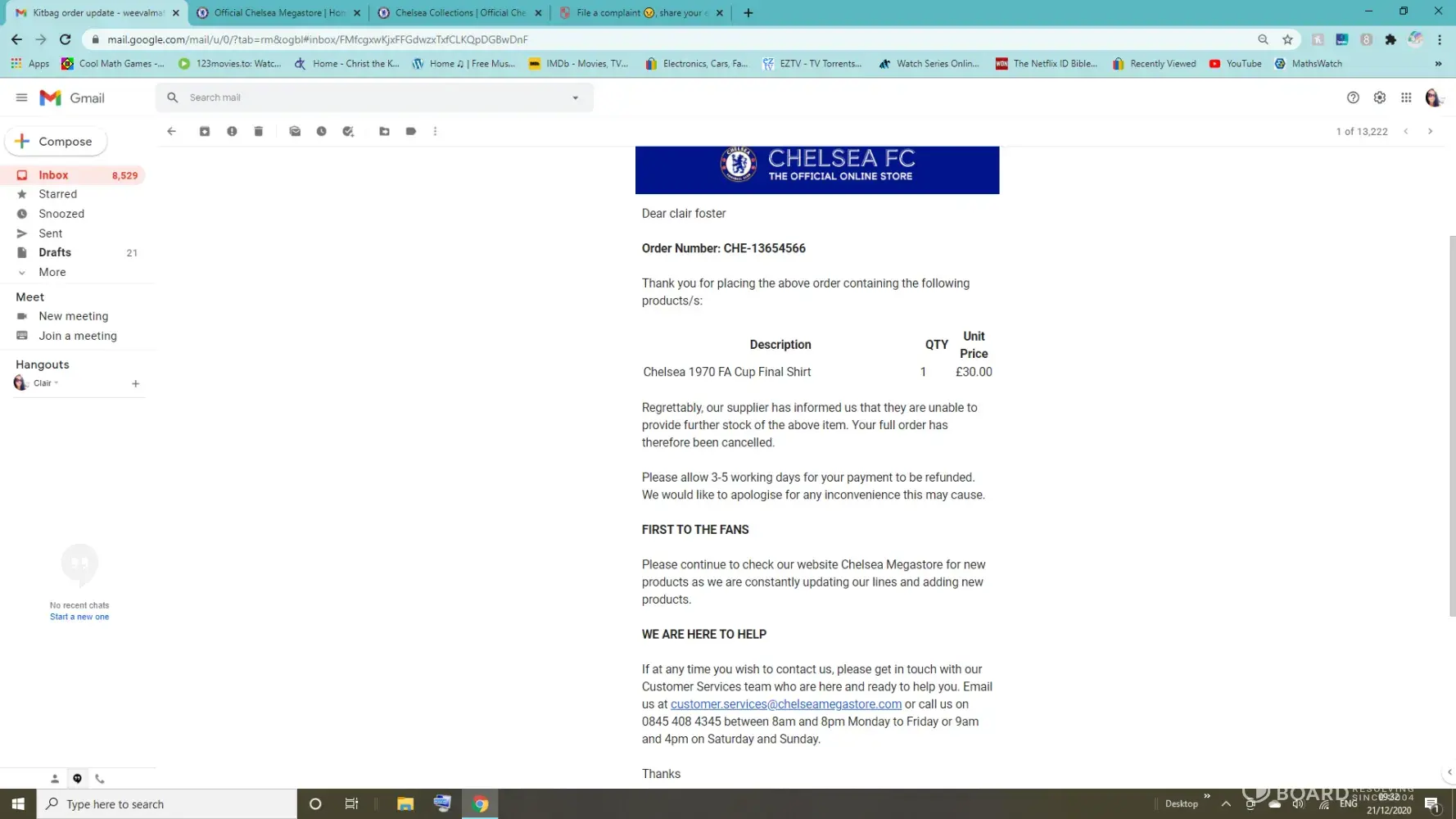Show hidden system tray icons

click(x=1226, y=804)
